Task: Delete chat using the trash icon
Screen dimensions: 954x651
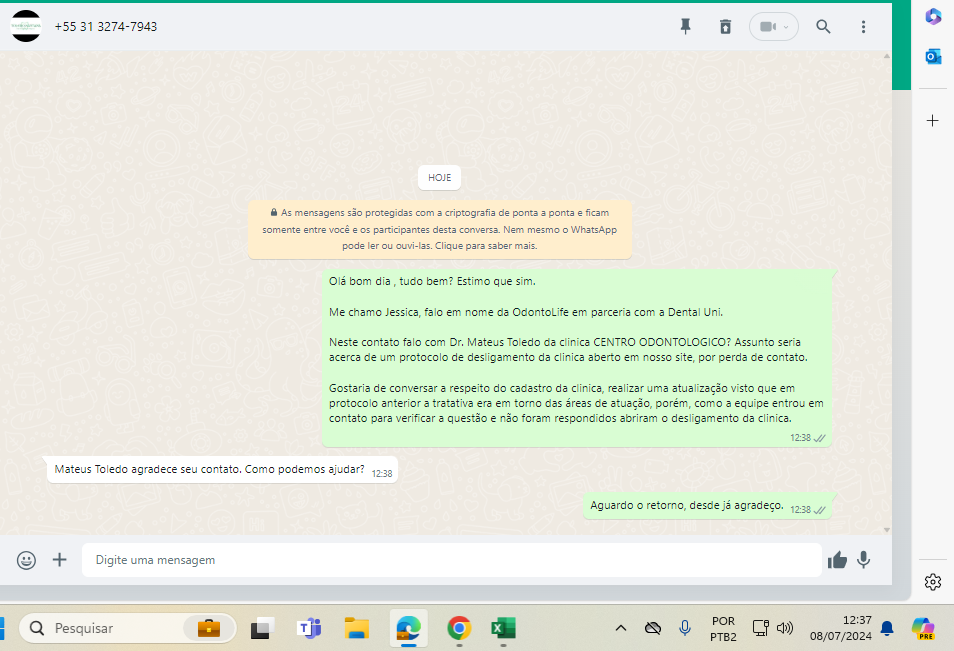Action: pos(725,27)
